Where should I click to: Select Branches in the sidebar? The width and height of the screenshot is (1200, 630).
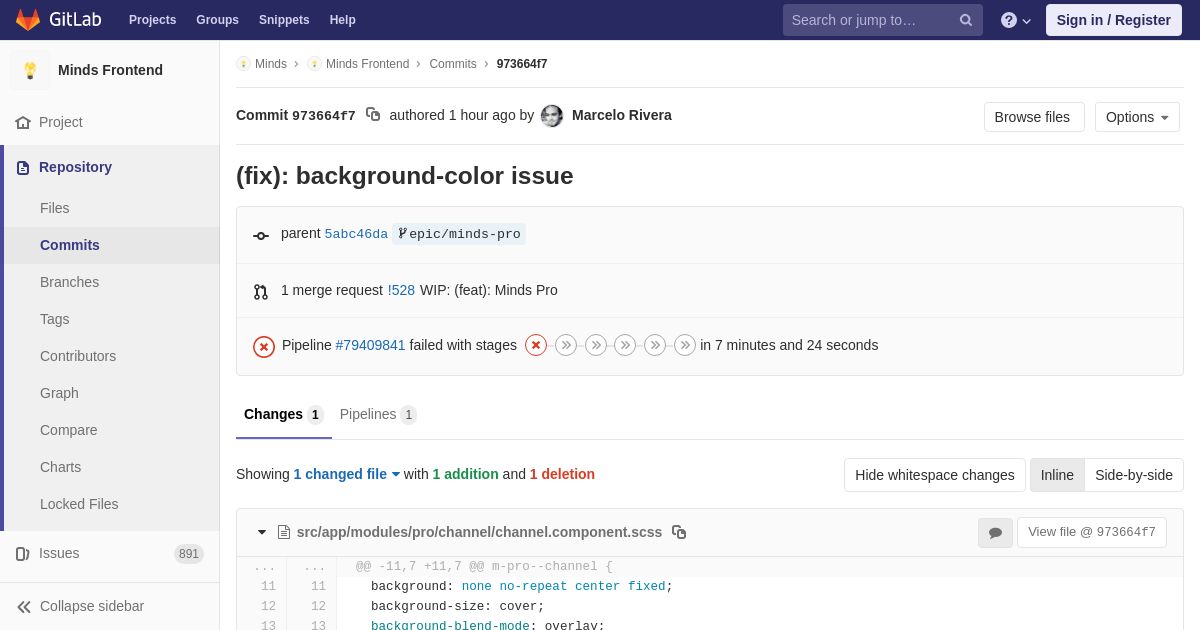coord(69,282)
